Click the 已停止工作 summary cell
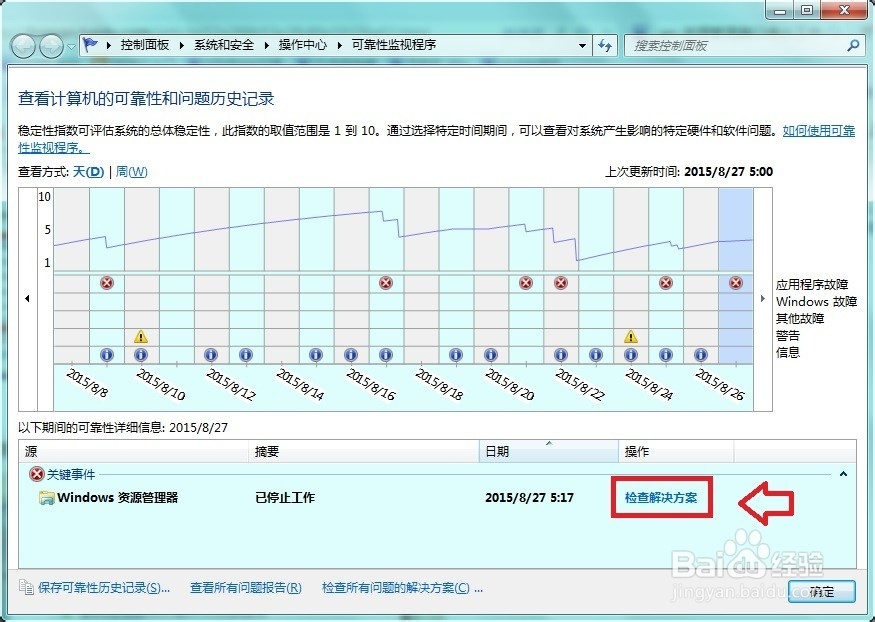Screen dimensions: 875x622 pyautogui.click(x=285, y=498)
